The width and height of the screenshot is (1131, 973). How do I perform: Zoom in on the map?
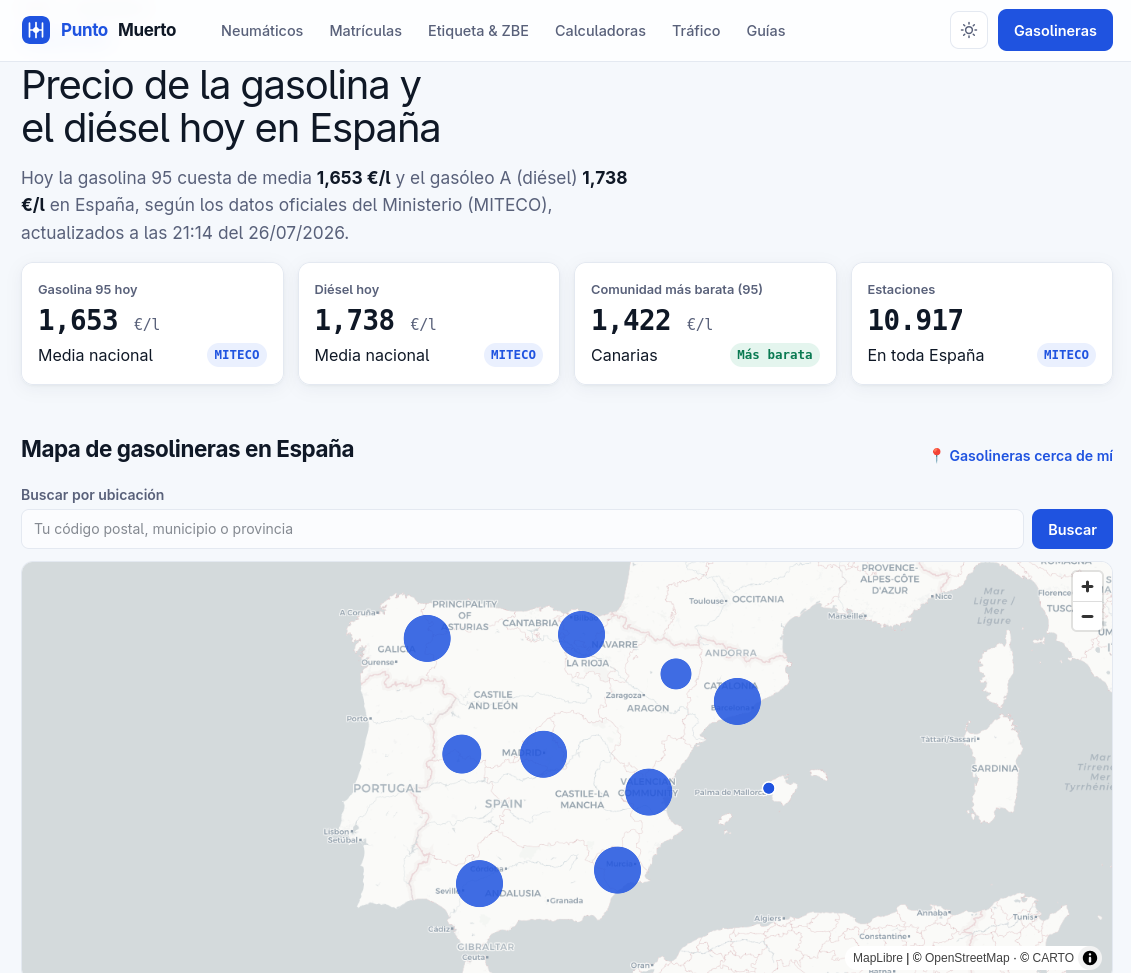pos(1087,586)
